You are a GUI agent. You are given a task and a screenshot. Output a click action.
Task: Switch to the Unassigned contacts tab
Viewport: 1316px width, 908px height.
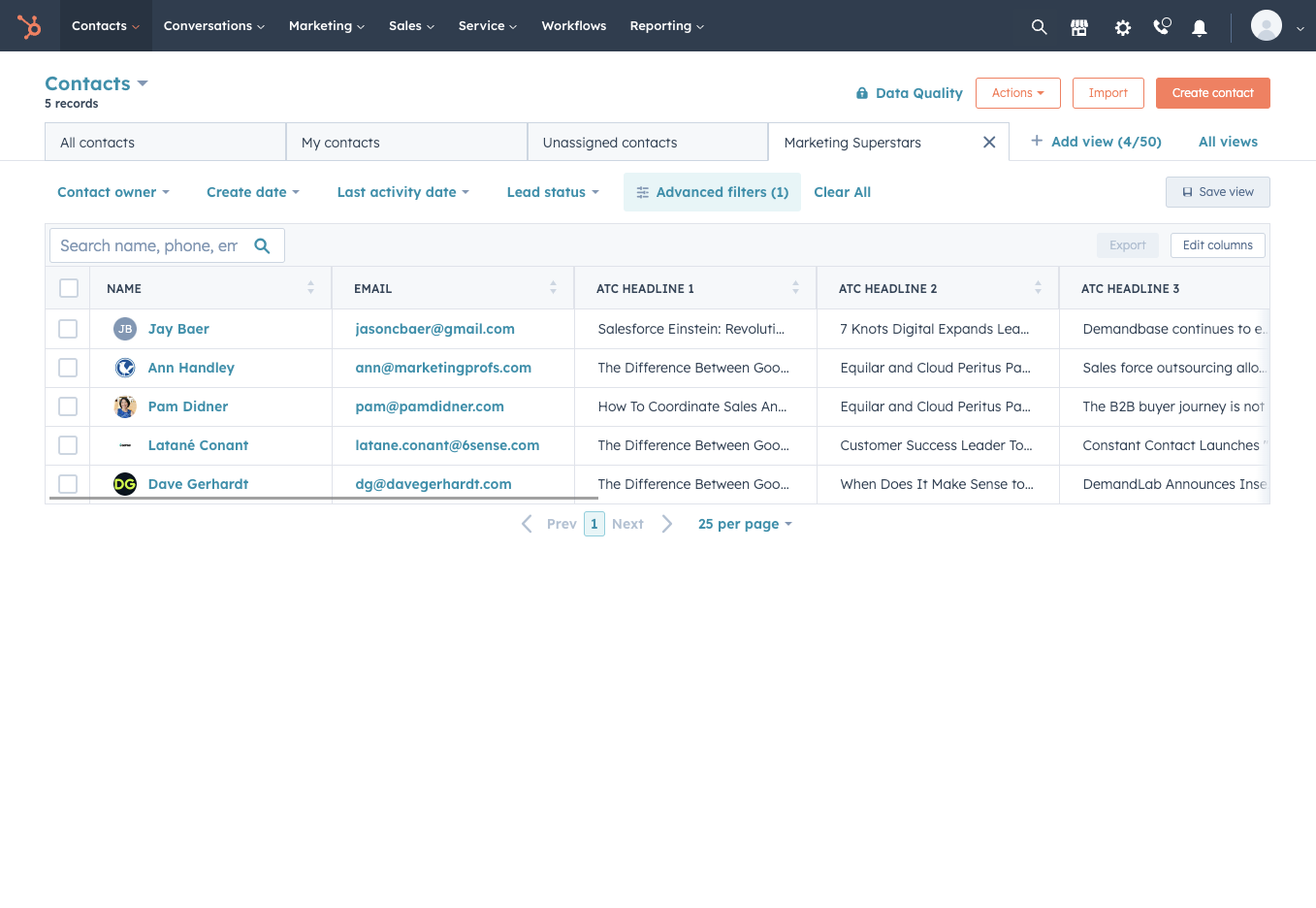[649, 142]
